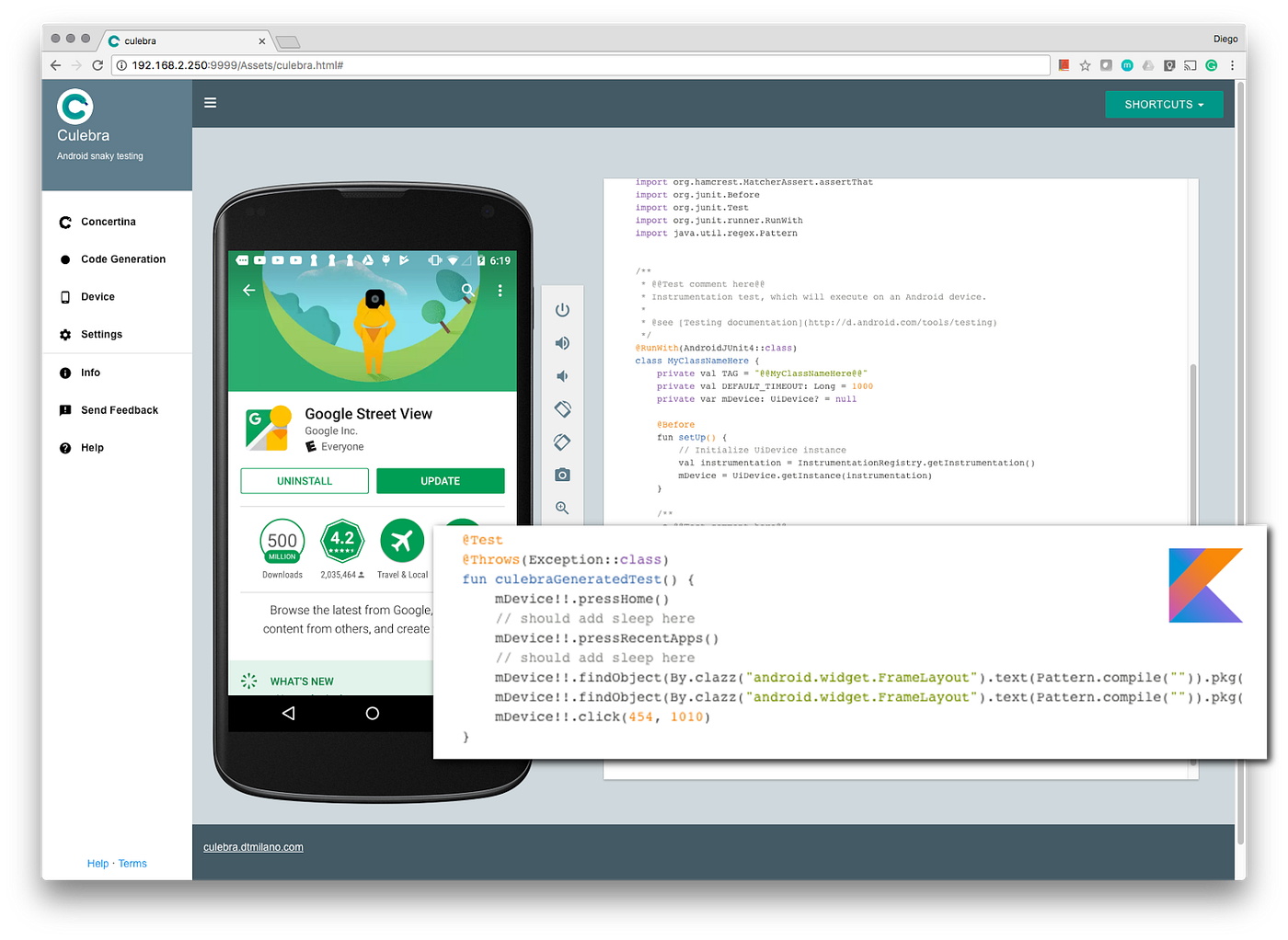This screenshot has height=940, width=1288.
Task: Click the Culebra logo in the header
Action: [x=75, y=108]
